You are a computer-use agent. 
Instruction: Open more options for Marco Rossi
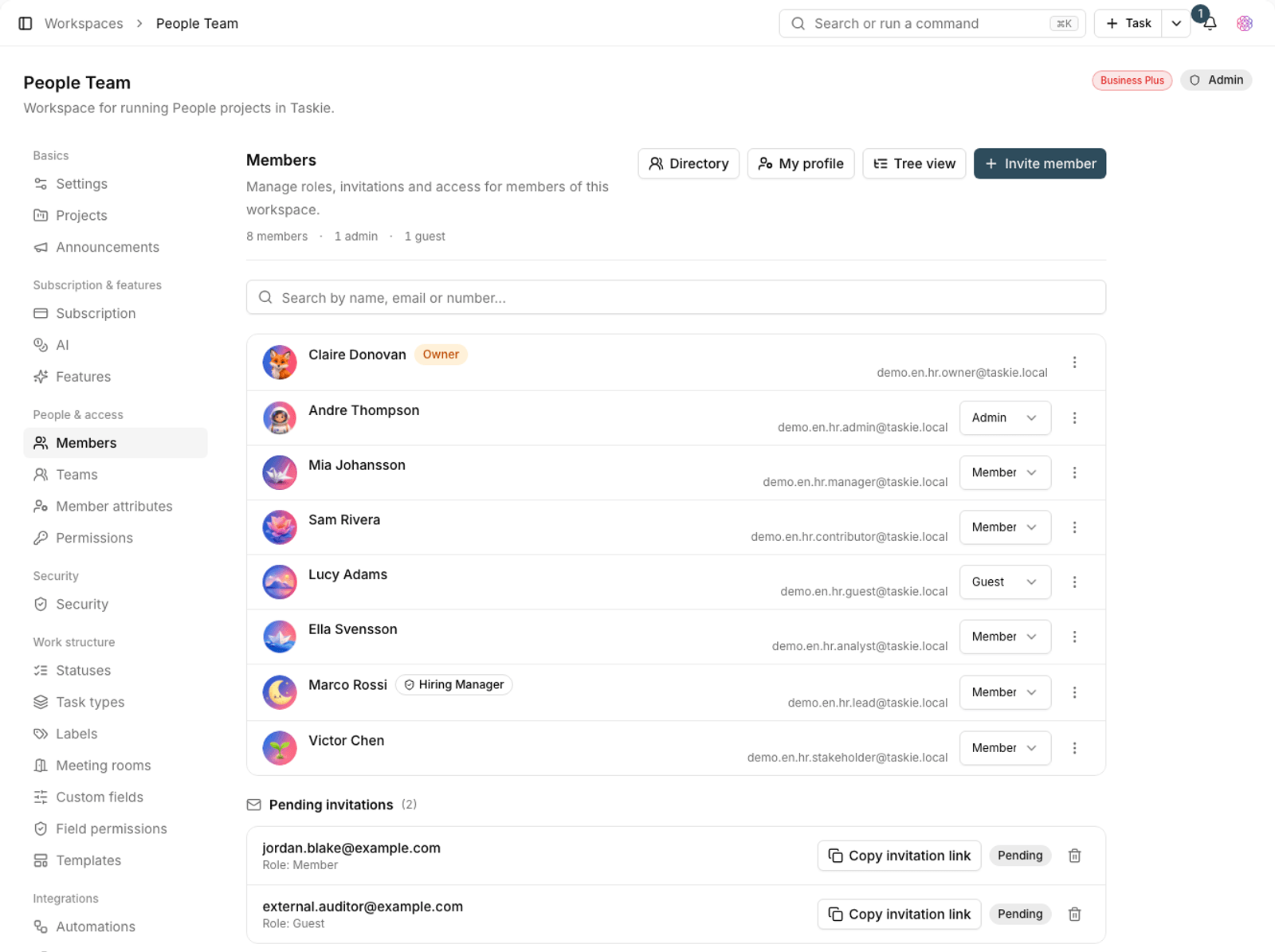(1074, 692)
